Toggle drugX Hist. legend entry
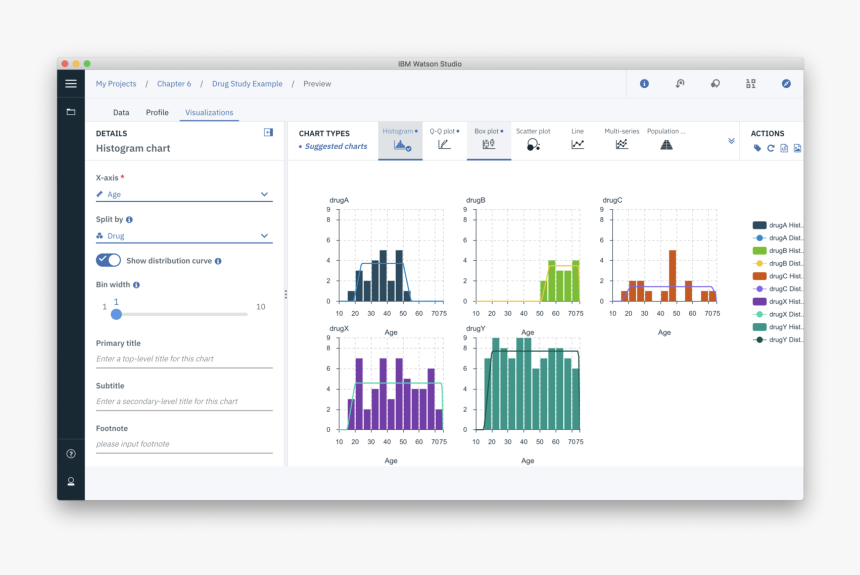Viewport: 860px width, 575px height. 777,301
